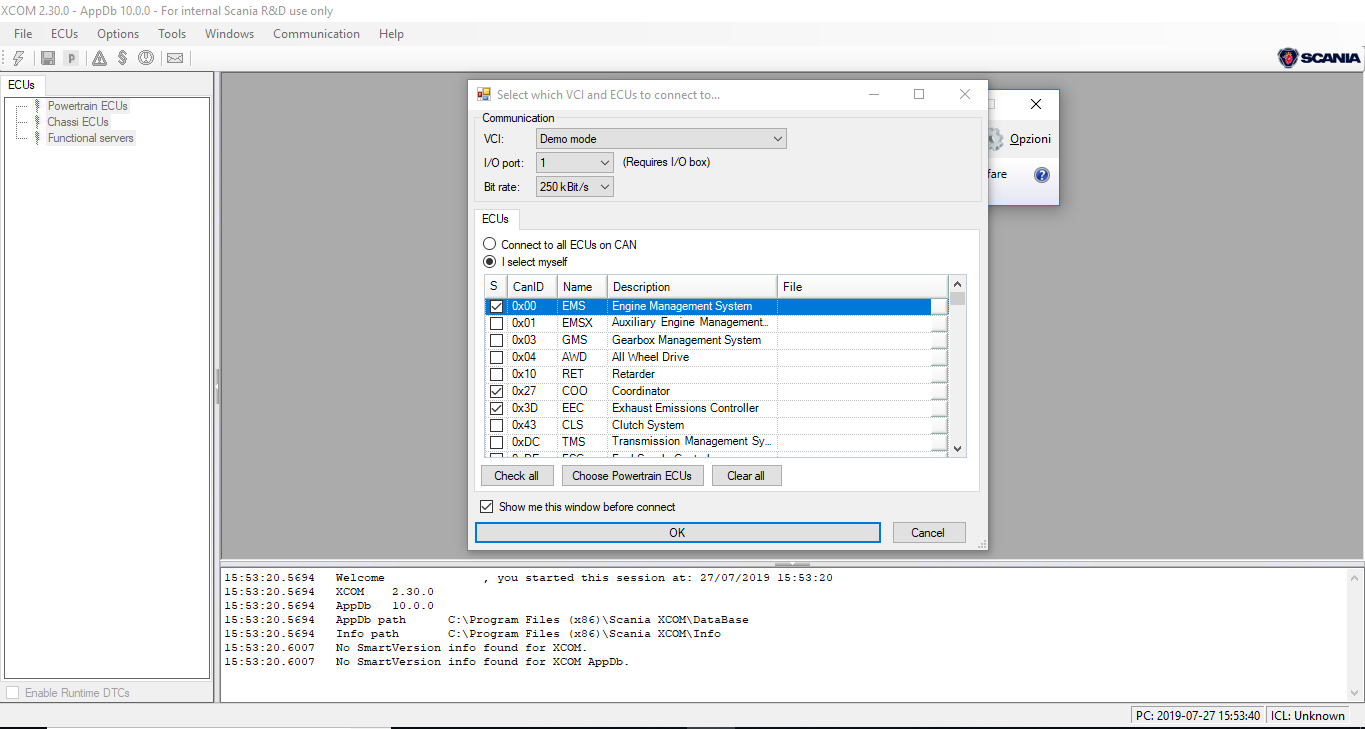Click Choose Powertrain ECUs button

click(x=632, y=476)
